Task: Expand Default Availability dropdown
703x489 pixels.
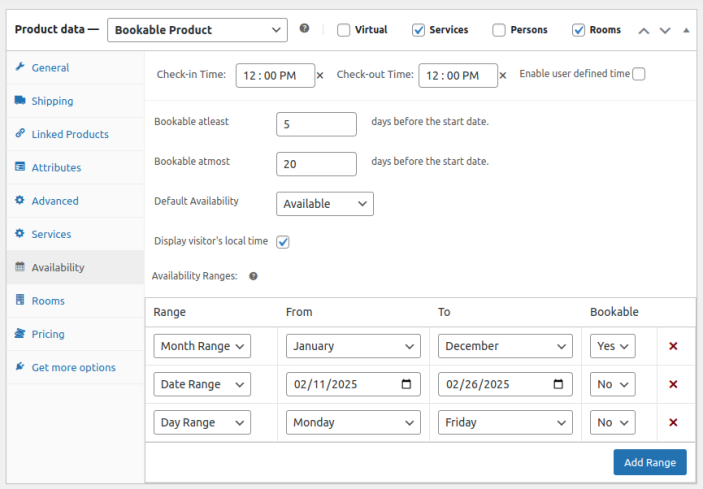Action: pos(324,204)
